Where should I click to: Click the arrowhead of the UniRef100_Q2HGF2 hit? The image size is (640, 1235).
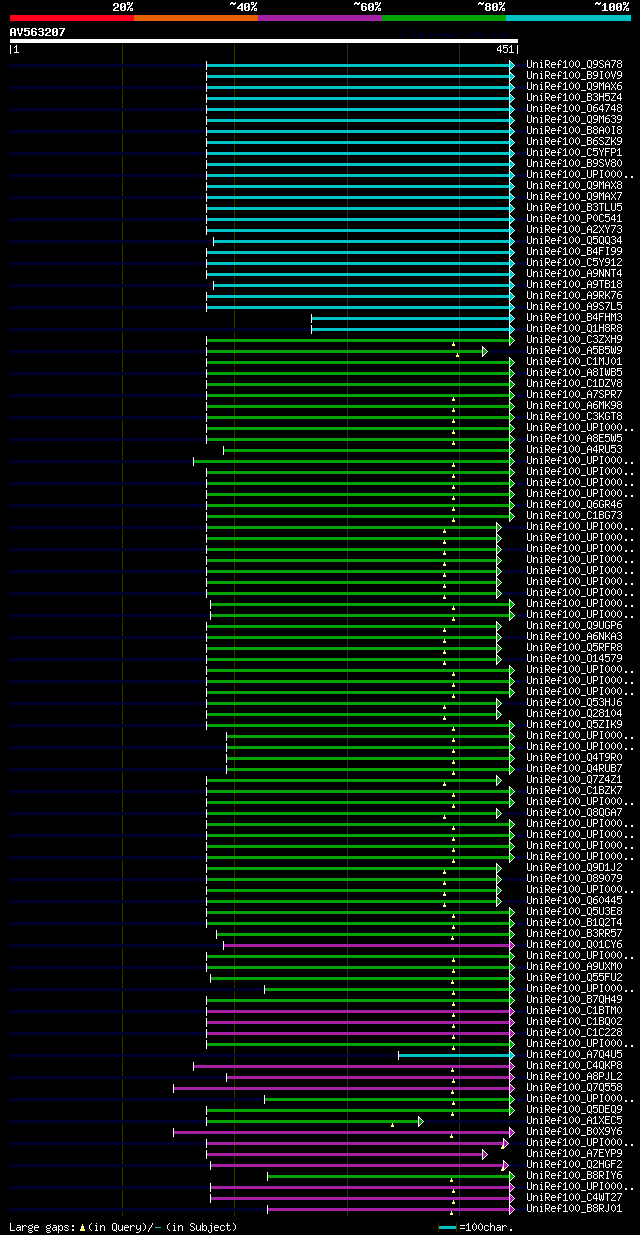tap(505, 1165)
